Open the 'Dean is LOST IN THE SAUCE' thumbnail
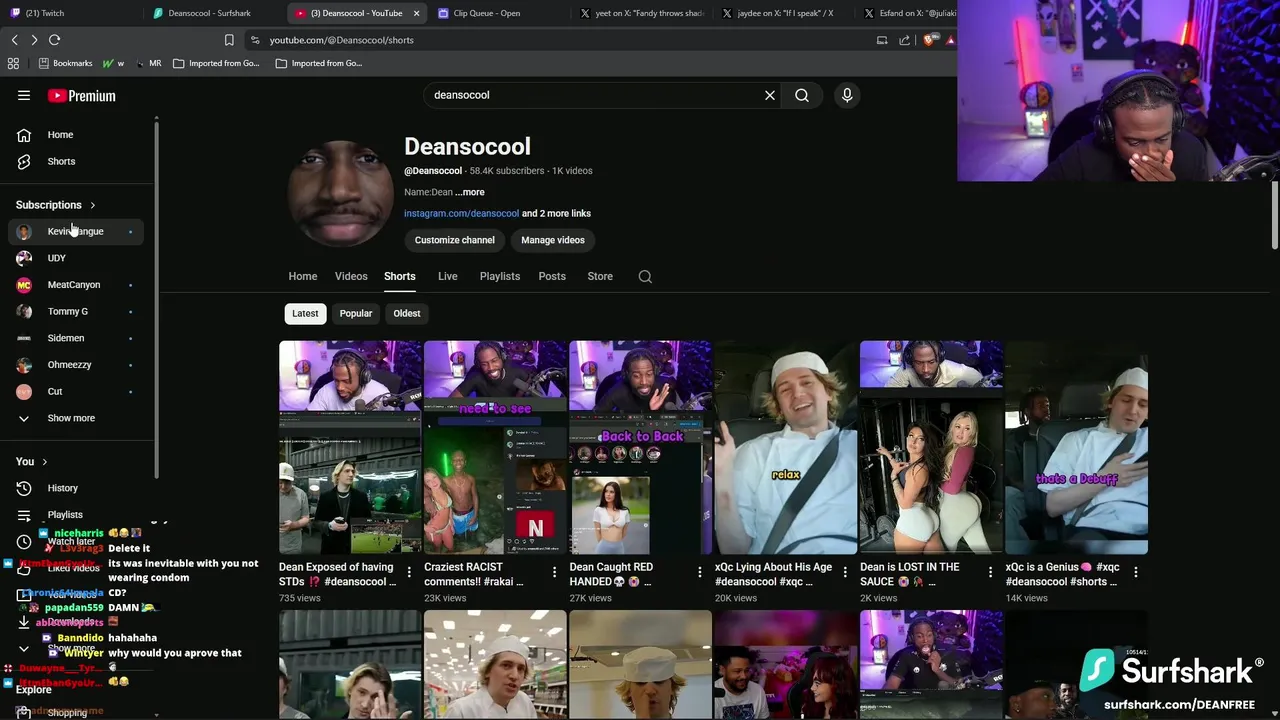The width and height of the screenshot is (1280, 720). click(x=931, y=447)
